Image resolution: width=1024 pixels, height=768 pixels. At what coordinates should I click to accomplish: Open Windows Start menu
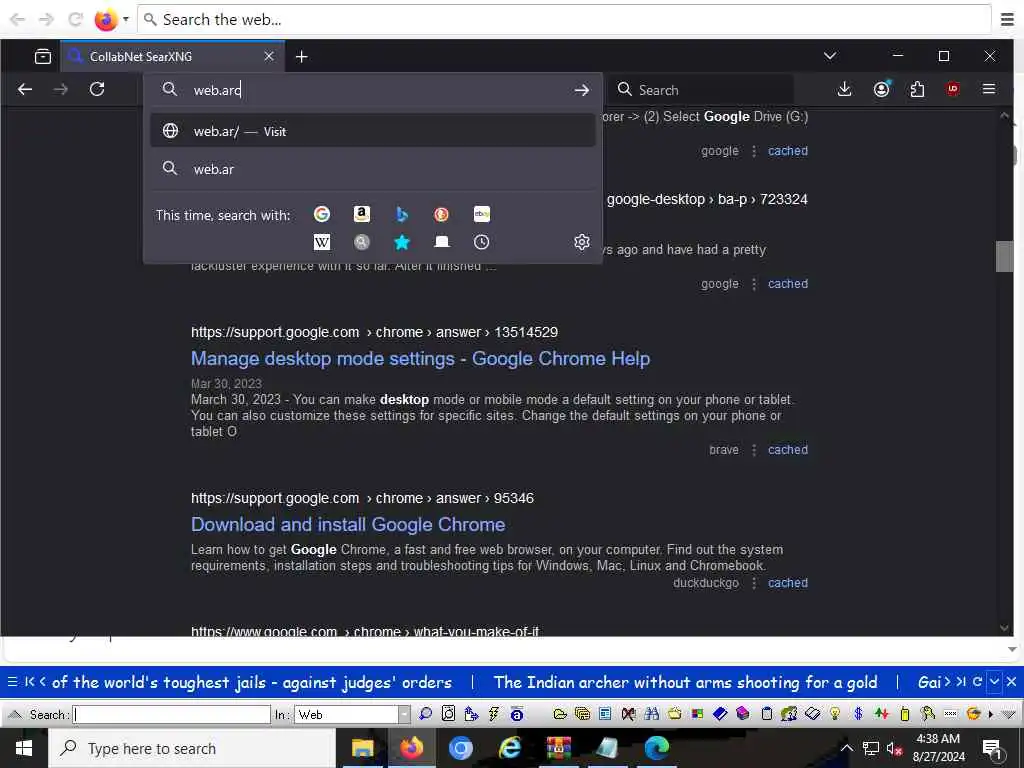coord(24,748)
